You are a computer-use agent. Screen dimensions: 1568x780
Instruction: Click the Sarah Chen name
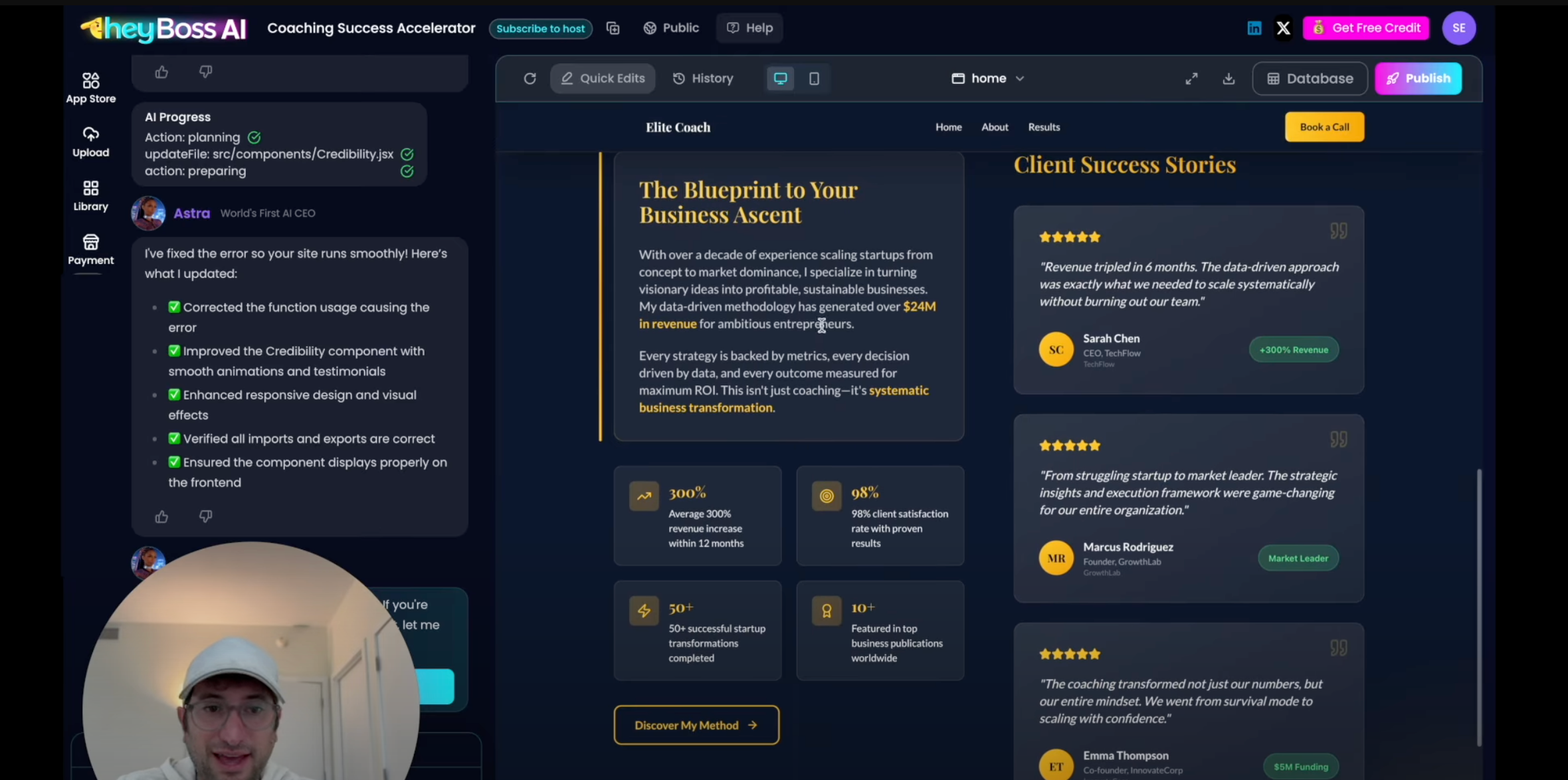[x=1111, y=338]
